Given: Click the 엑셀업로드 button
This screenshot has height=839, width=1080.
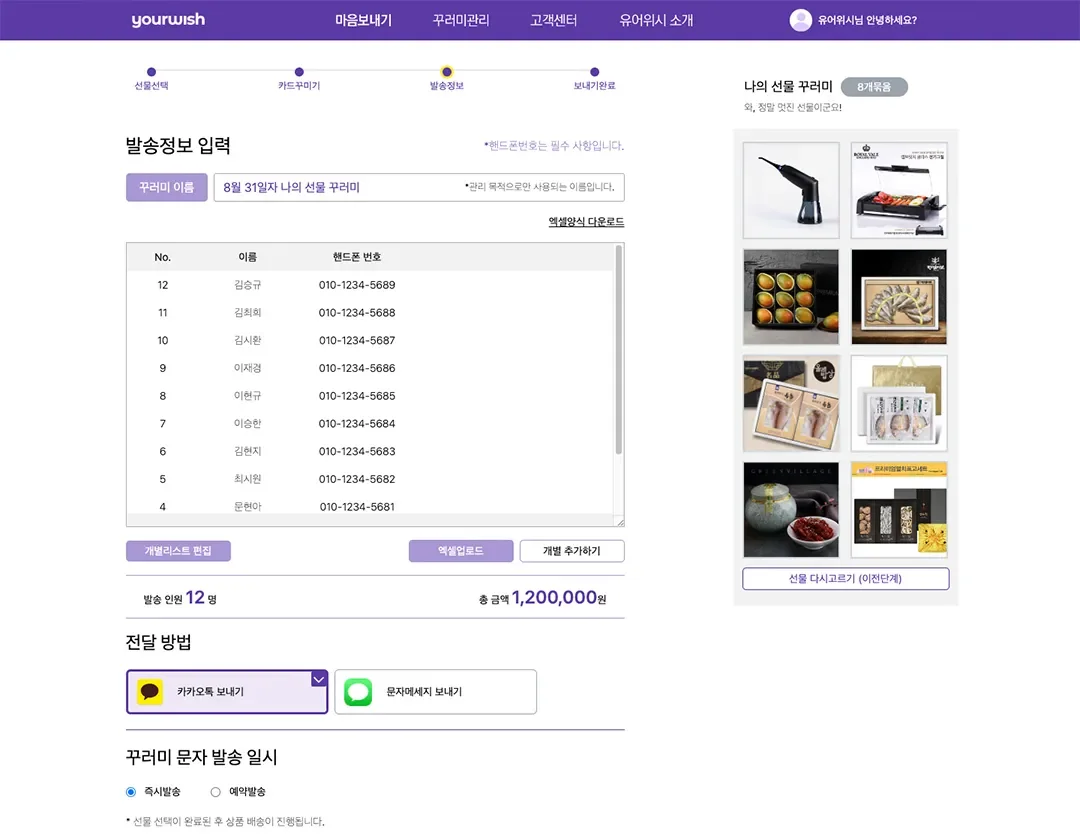Looking at the screenshot, I should point(460,550).
